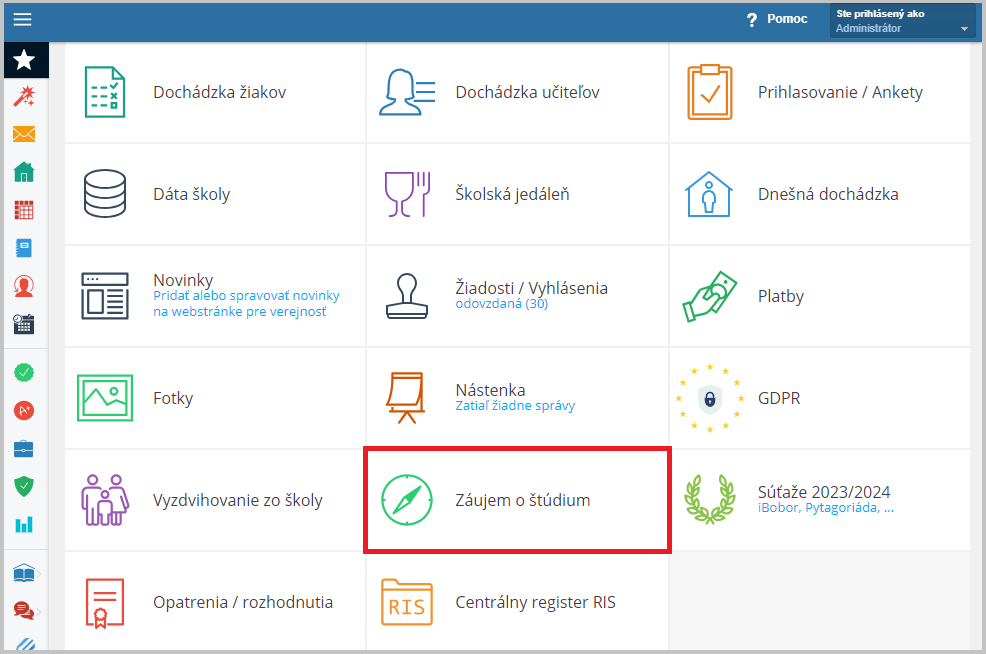Open the Dochádzka žiakov tile
986x654 pixels.
(215, 92)
